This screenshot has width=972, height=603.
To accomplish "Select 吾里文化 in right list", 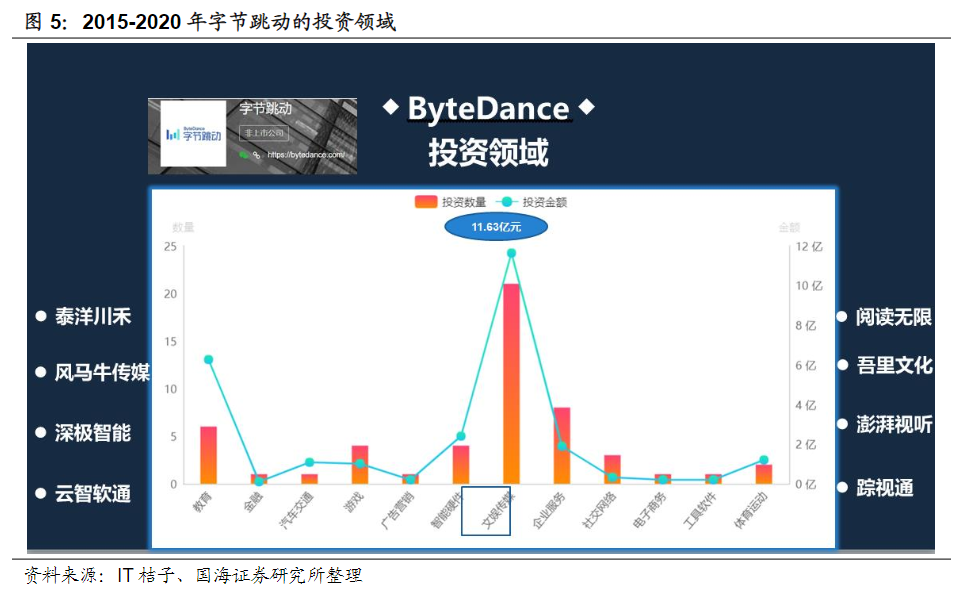I will click(894, 365).
